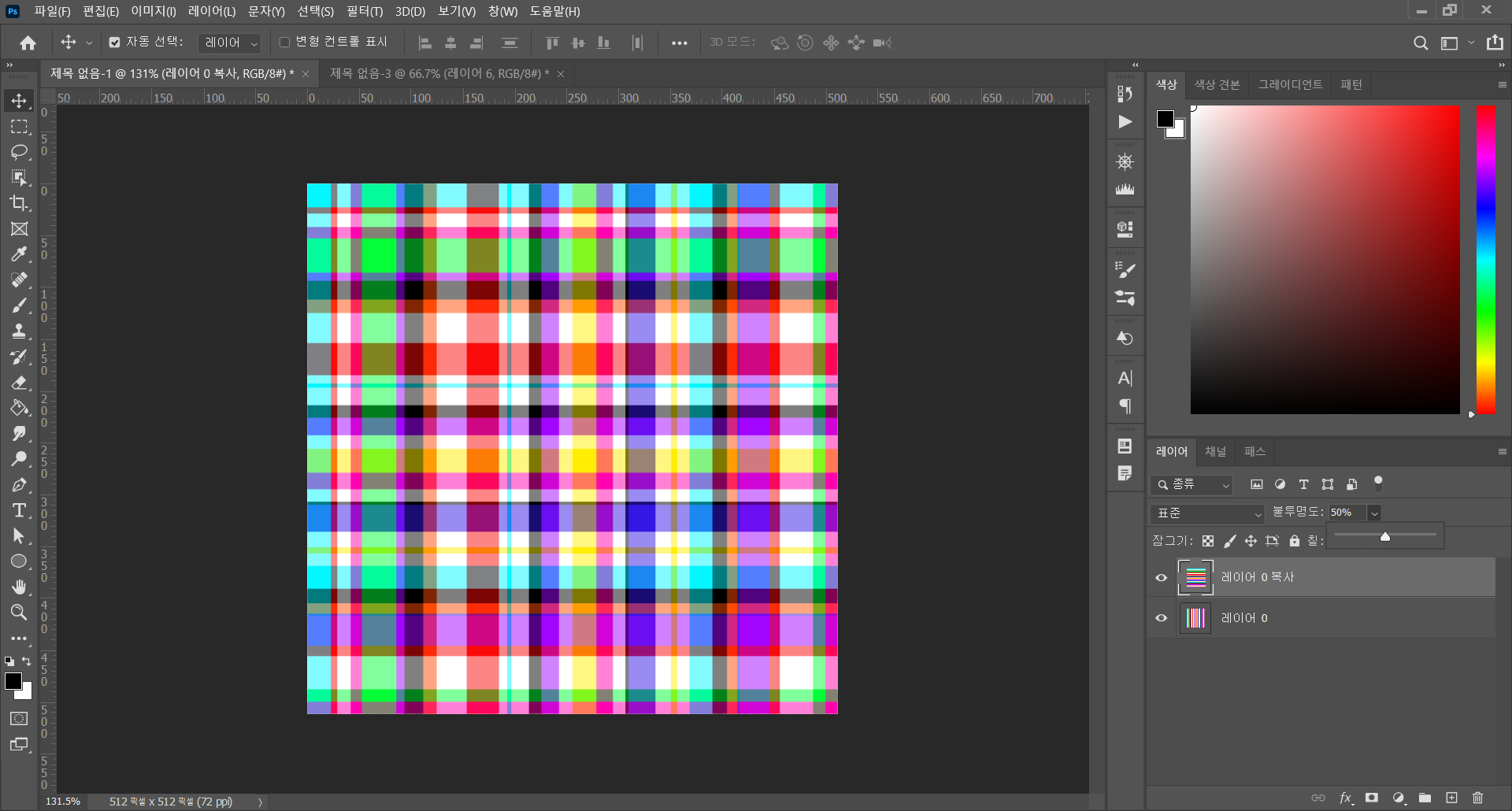Click the 131.5% zoom level field
The width and height of the screenshot is (1512, 811).
(63, 802)
